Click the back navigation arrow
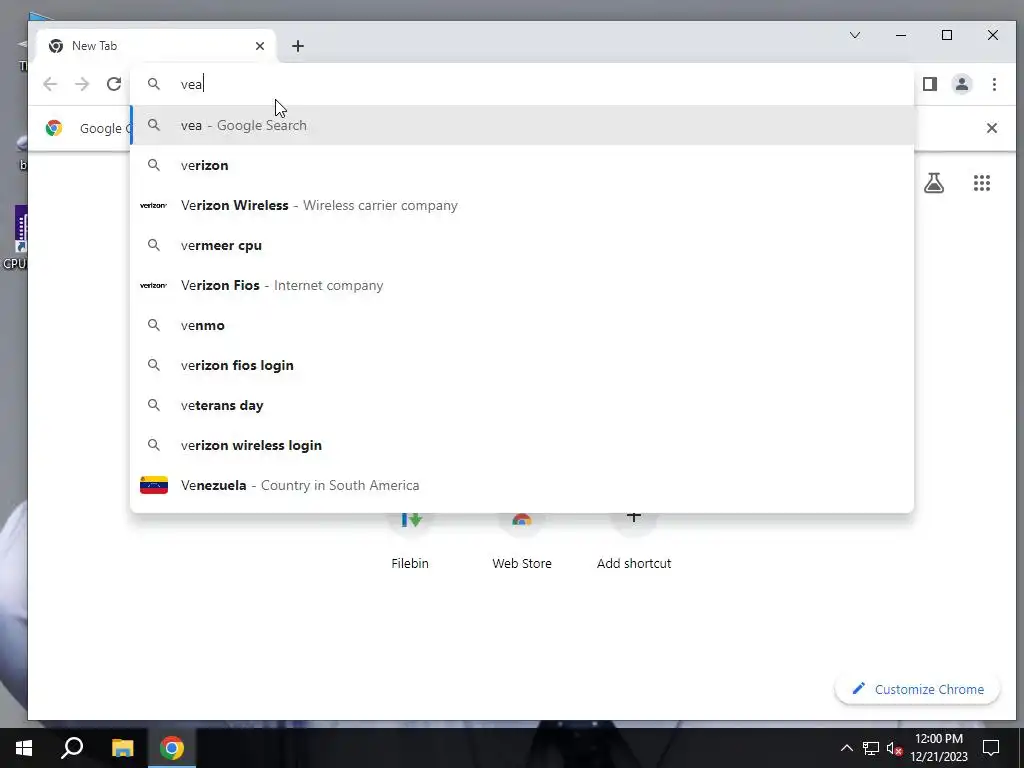 pyautogui.click(x=50, y=84)
